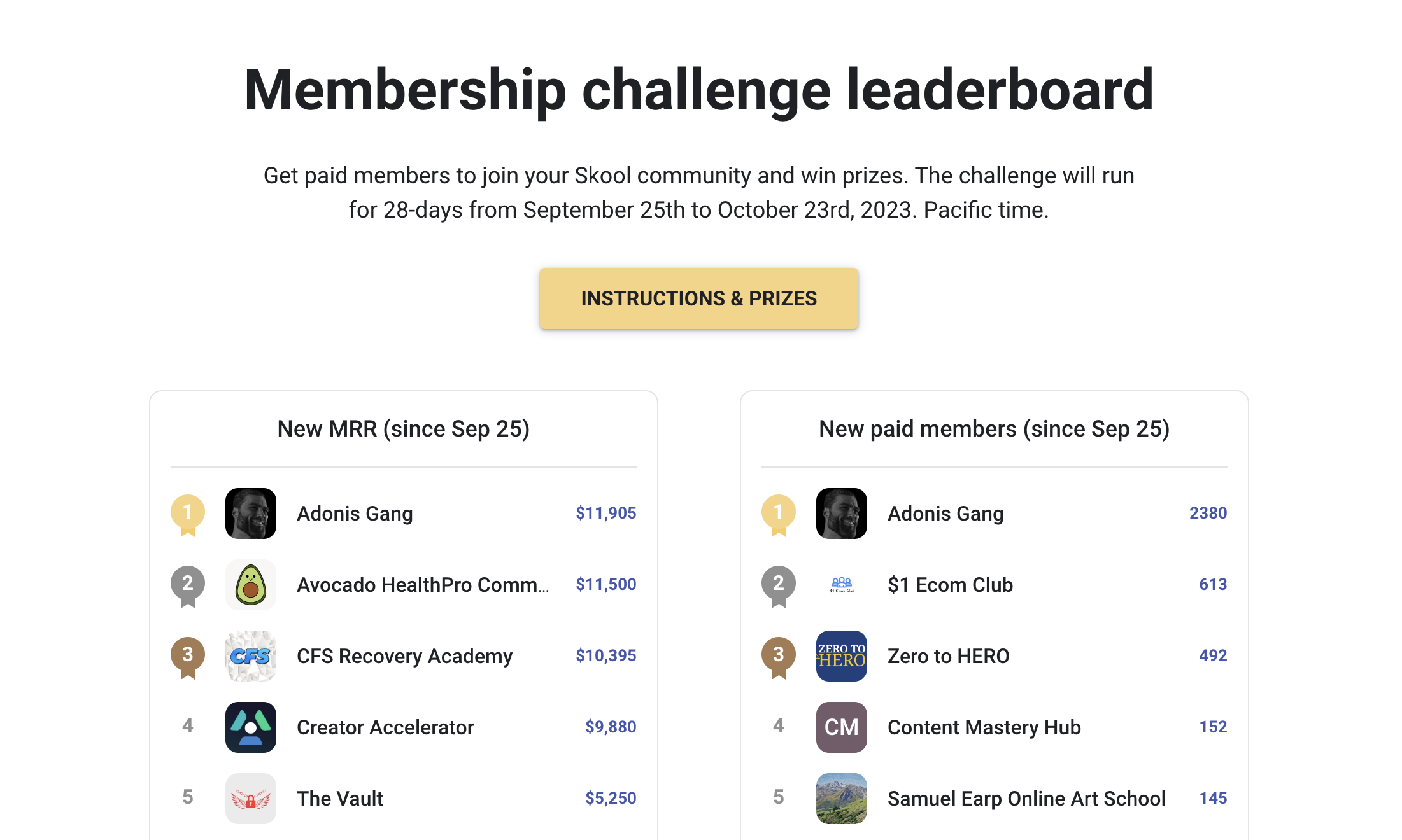Click the $1 Ecom Club icon
The height and width of the screenshot is (840, 1402).
[842, 585]
